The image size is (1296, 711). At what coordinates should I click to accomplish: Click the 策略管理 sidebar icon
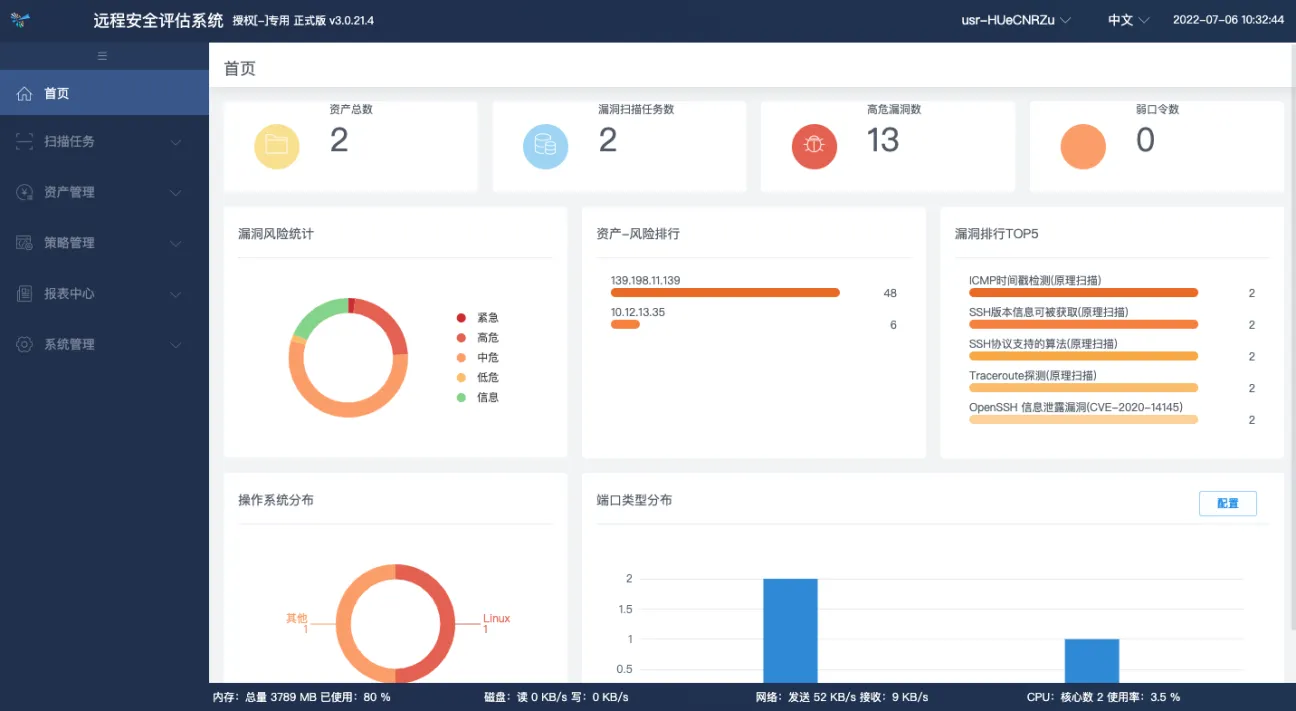tap(25, 243)
